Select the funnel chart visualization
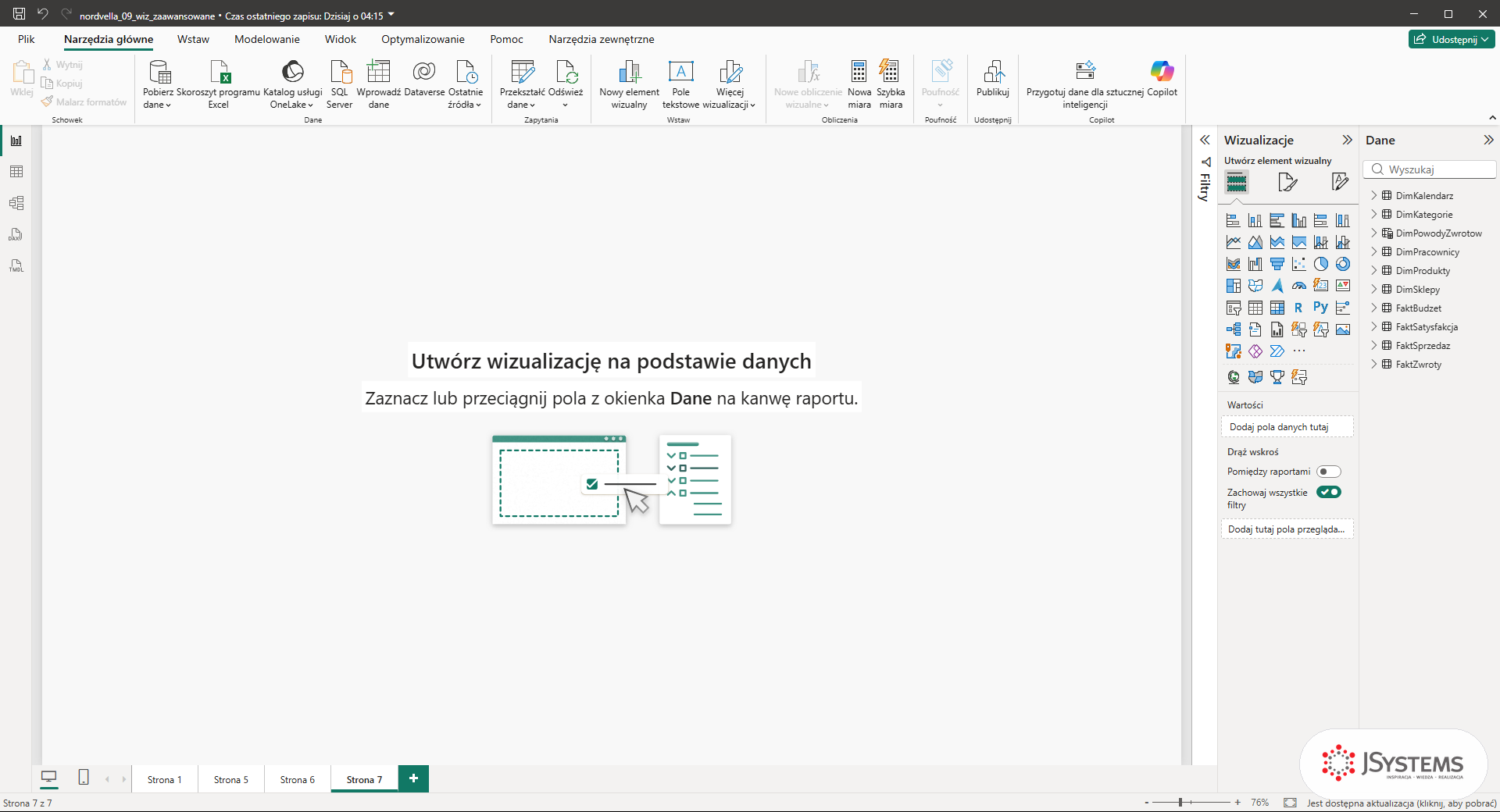The height and width of the screenshot is (812, 1500). coord(1277,264)
